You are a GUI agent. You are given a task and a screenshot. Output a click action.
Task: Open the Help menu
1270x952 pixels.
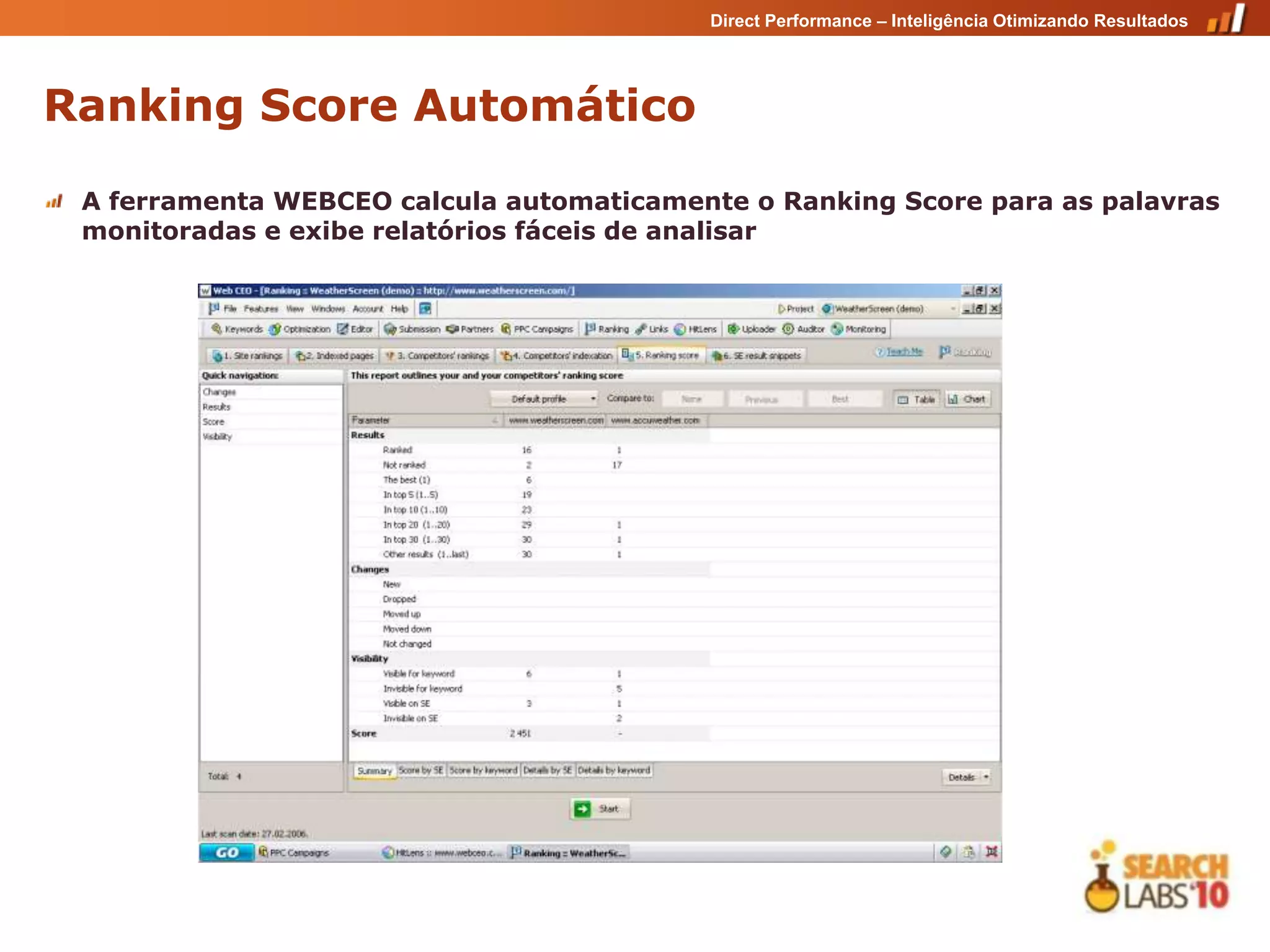click(x=399, y=309)
